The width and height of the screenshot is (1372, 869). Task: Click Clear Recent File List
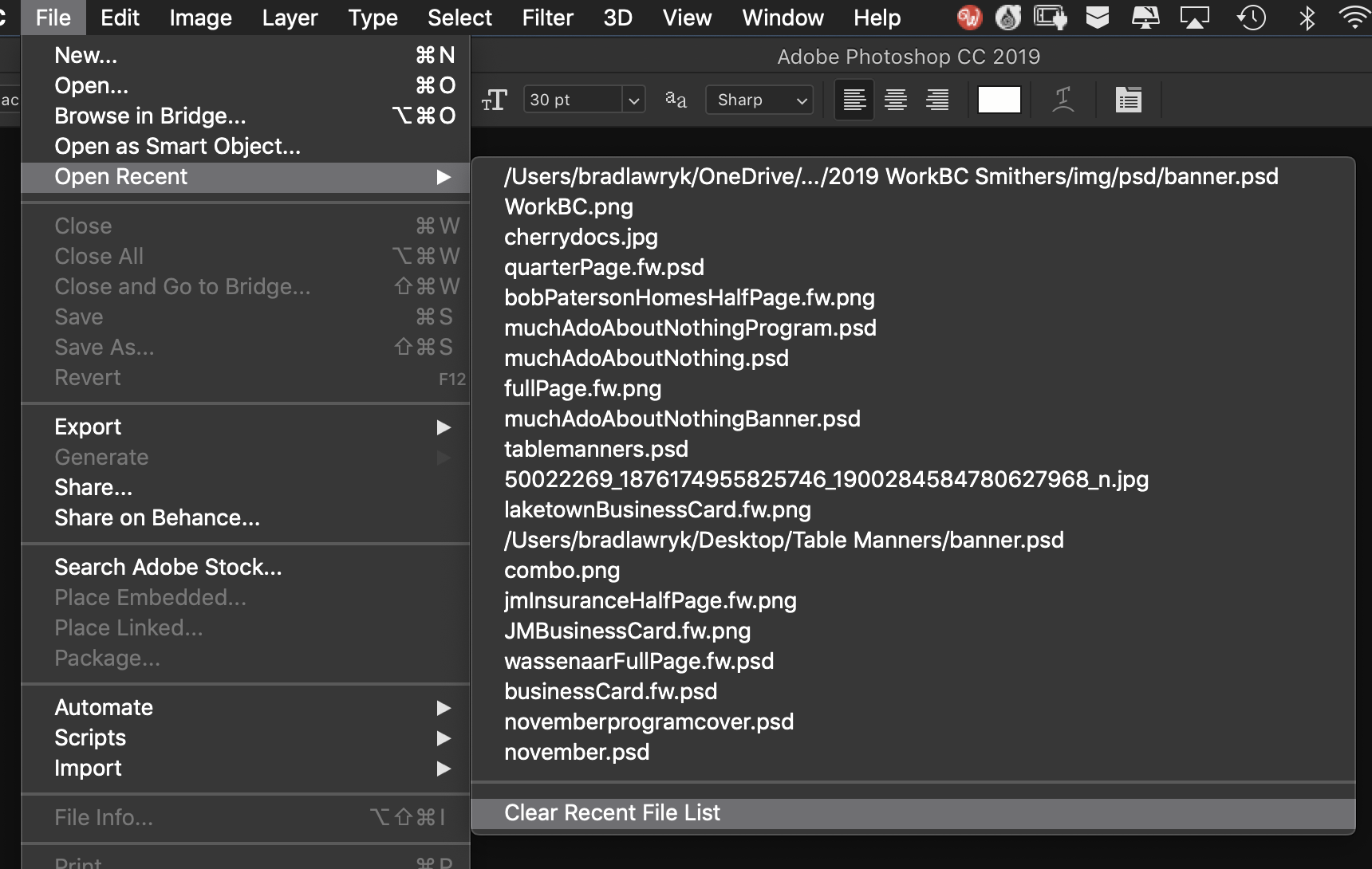913,813
